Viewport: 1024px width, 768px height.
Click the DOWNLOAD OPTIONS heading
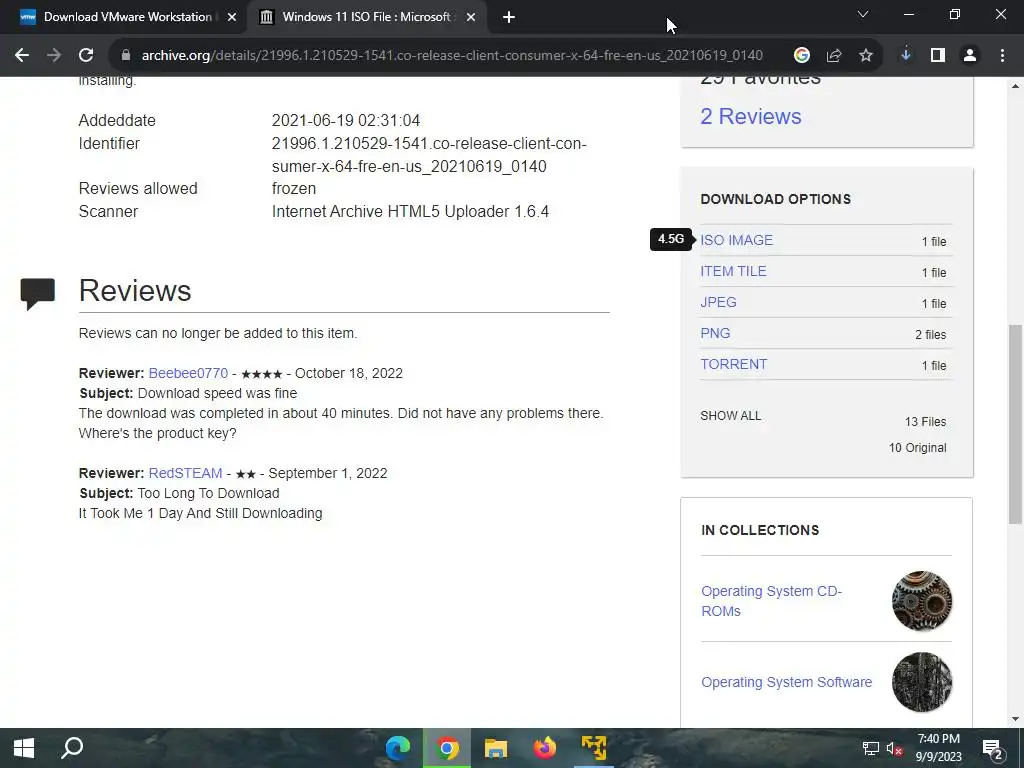[x=775, y=199]
